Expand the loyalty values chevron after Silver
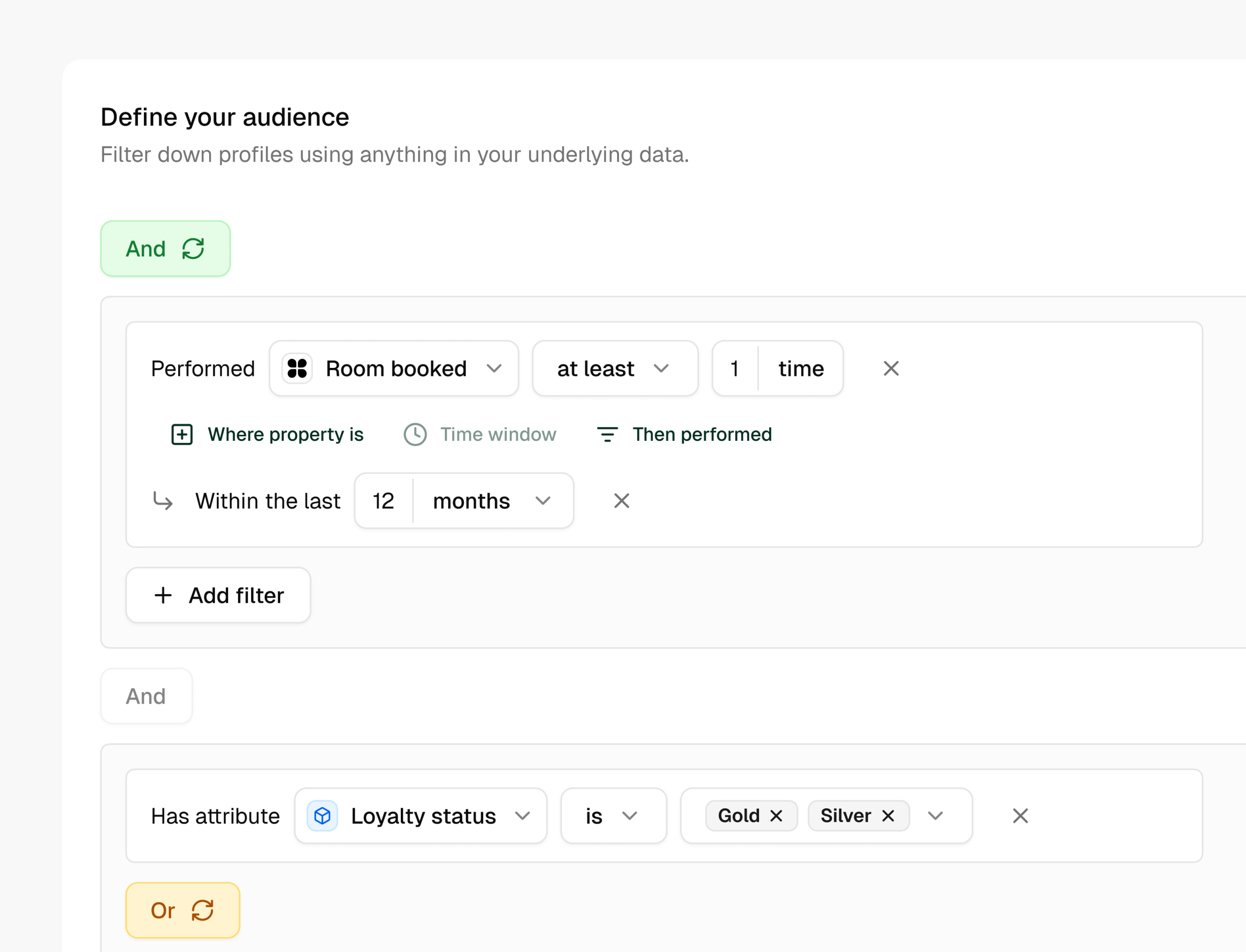This screenshot has height=952, width=1246. [x=934, y=816]
